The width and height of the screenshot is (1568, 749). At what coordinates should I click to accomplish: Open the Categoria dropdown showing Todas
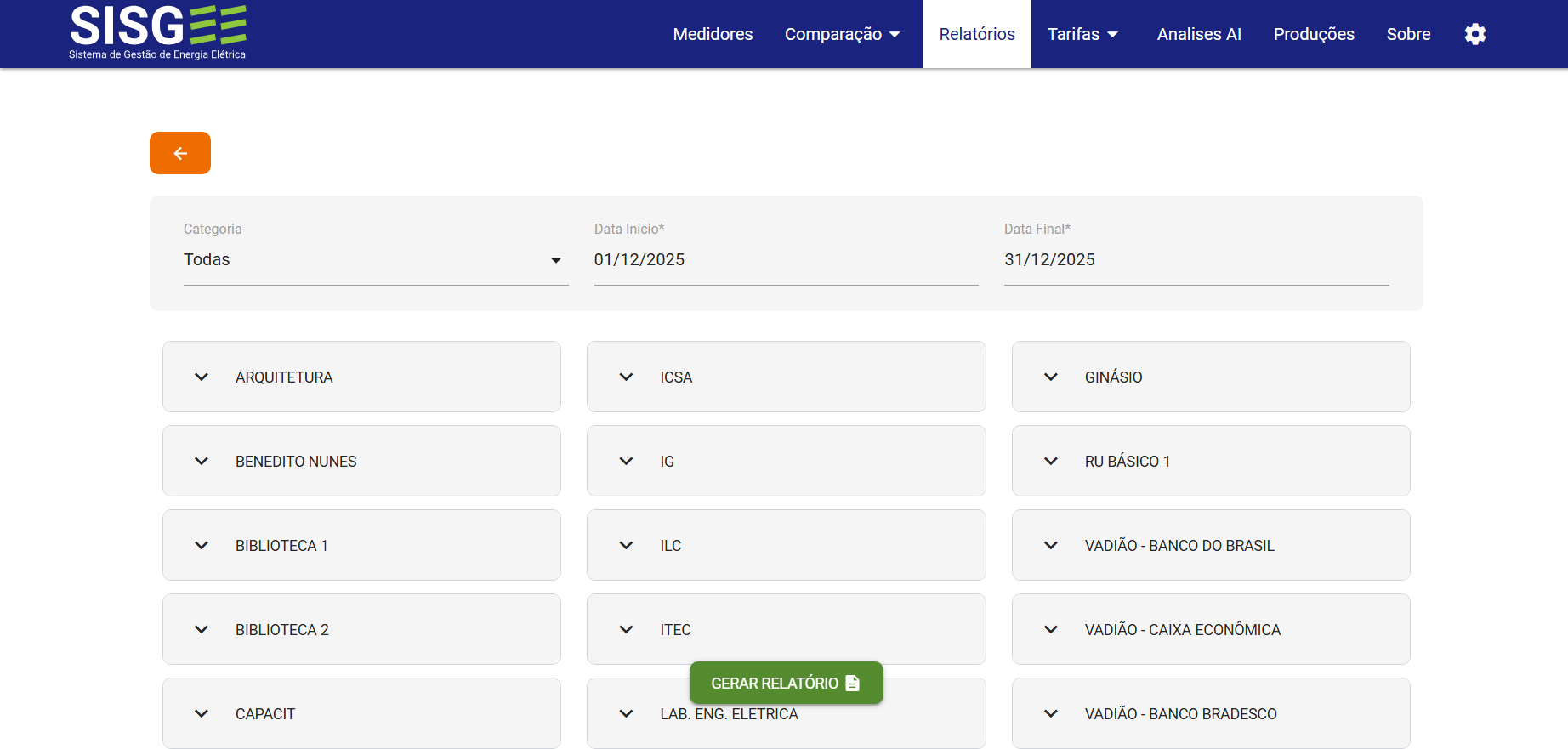tap(376, 259)
